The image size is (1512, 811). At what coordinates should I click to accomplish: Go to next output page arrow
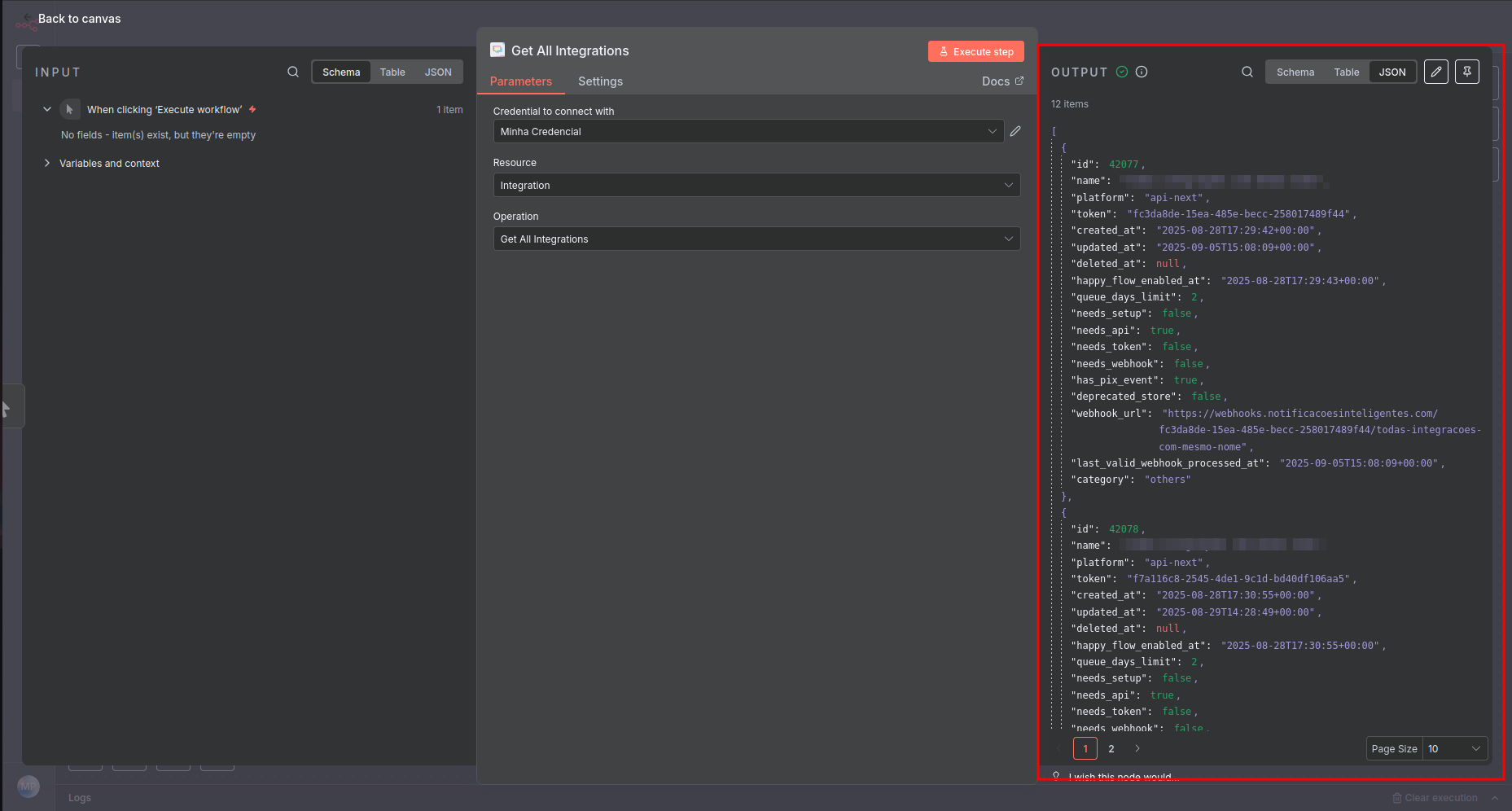click(1137, 748)
